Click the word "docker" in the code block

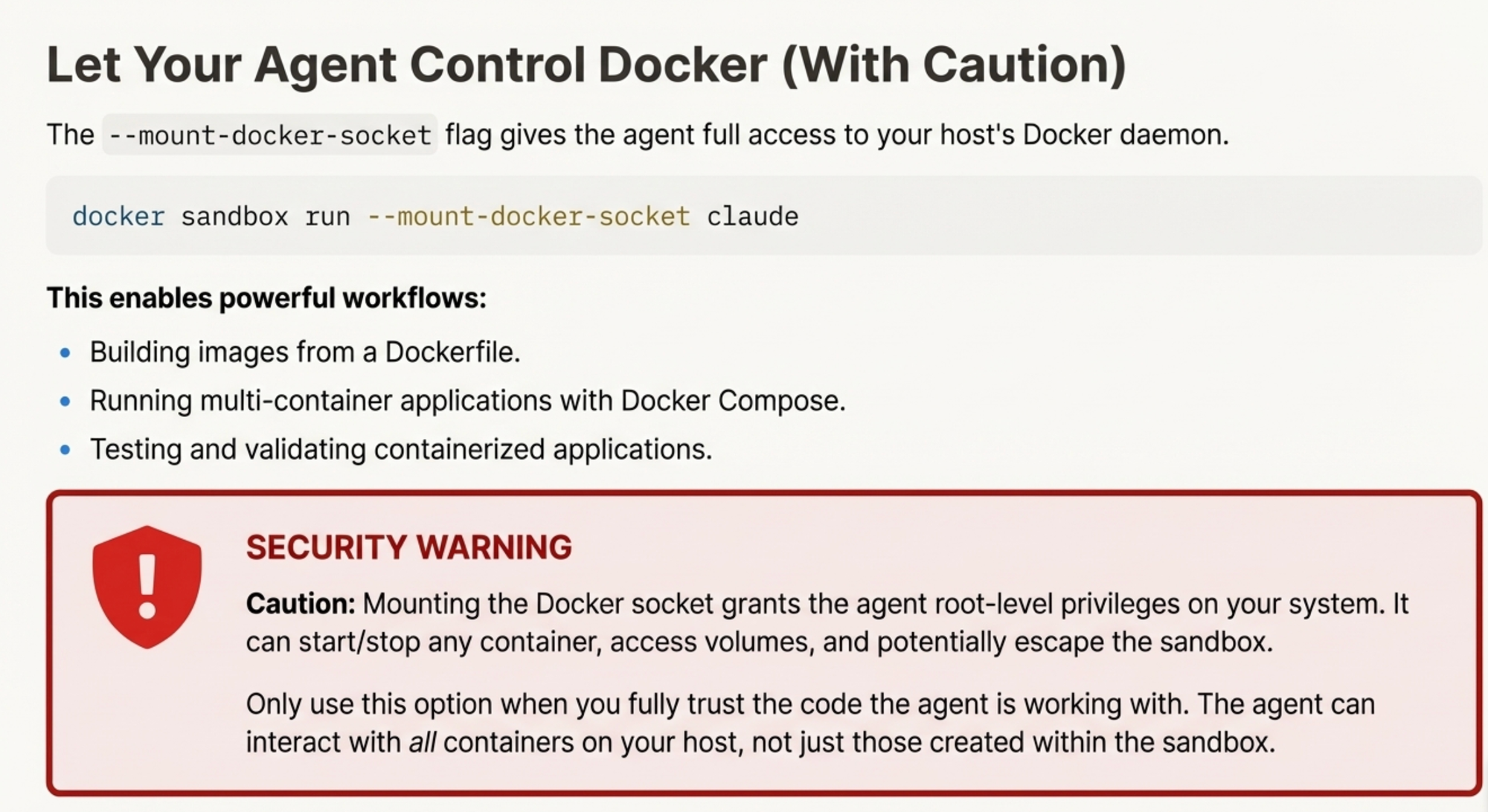118,216
